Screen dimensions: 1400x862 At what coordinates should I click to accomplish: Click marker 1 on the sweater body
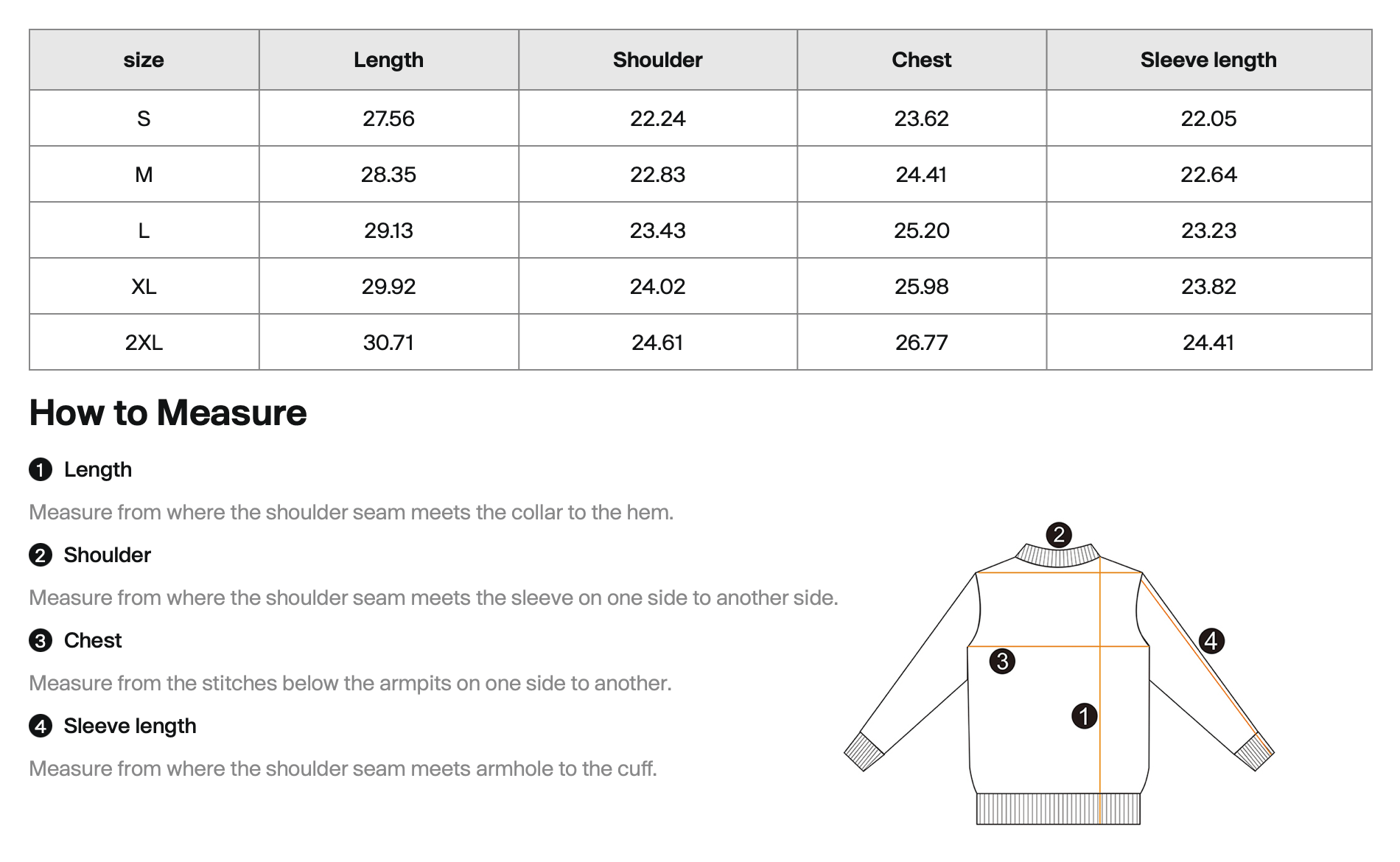(1084, 715)
